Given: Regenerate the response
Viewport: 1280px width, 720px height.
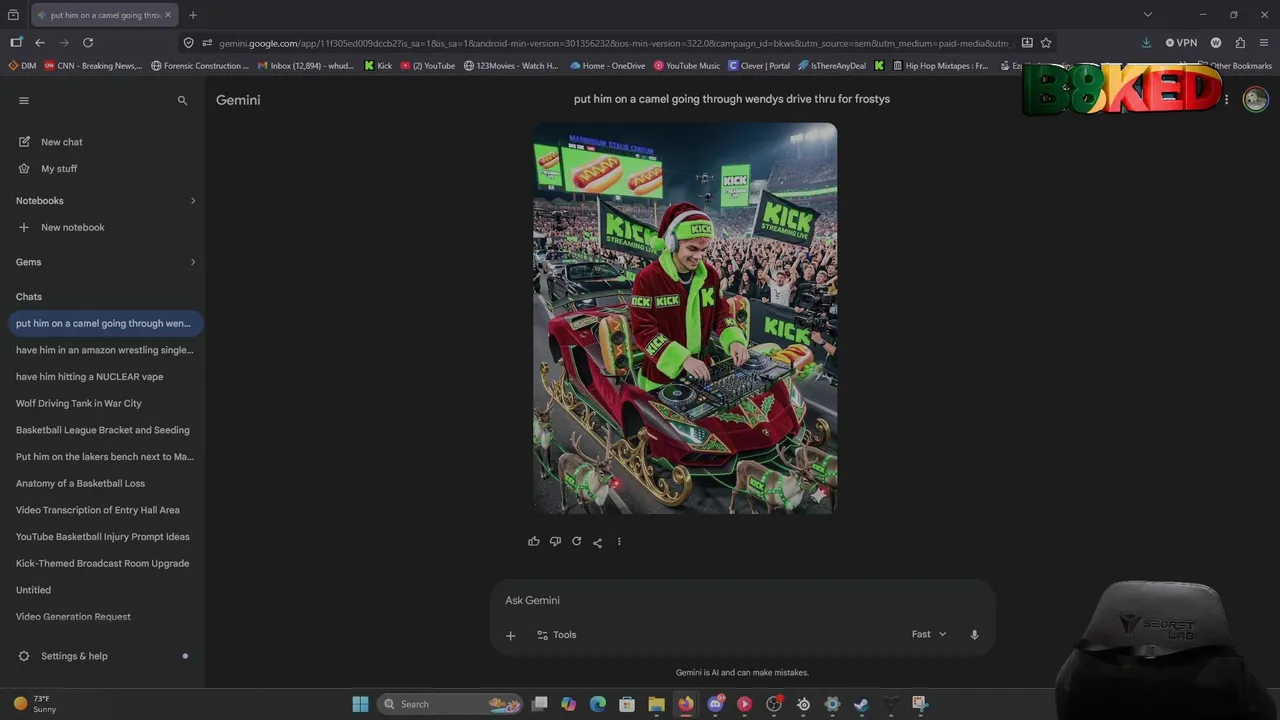Looking at the screenshot, I should click(576, 541).
